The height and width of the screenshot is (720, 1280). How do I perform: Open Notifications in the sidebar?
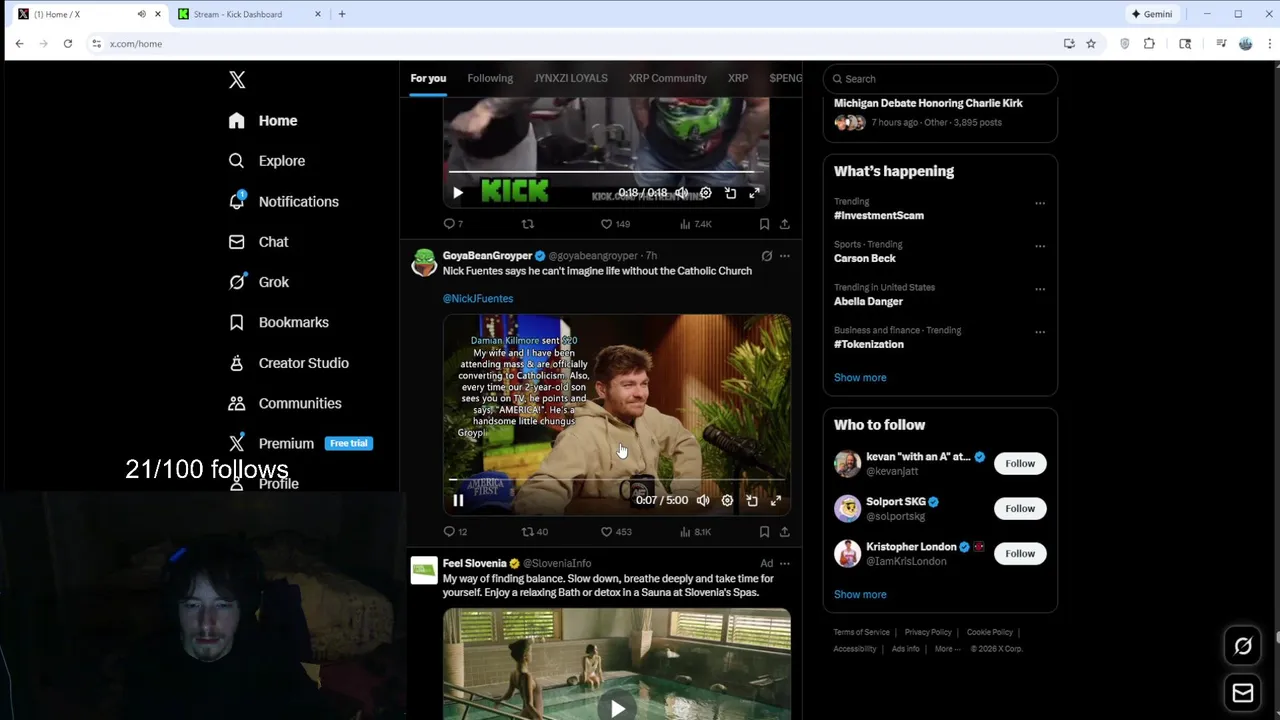[x=283, y=201]
